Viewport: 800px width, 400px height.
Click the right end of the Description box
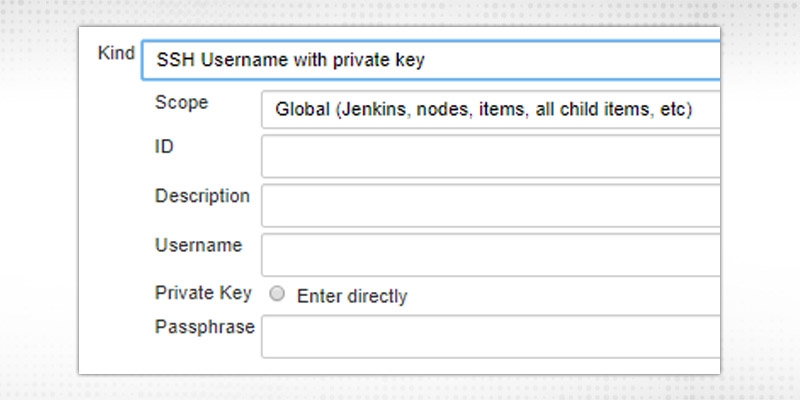(x=706, y=205)
